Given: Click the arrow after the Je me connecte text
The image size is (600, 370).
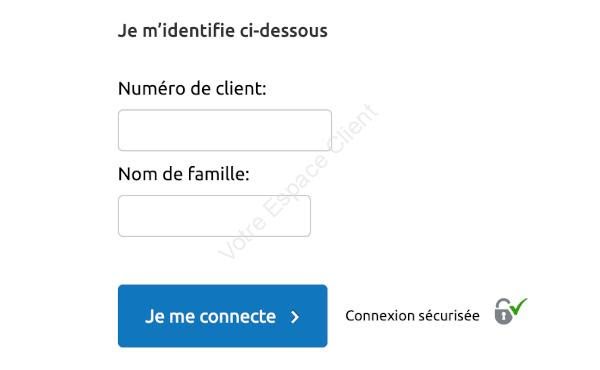Looking at the screenshot, I should [294, 317].
